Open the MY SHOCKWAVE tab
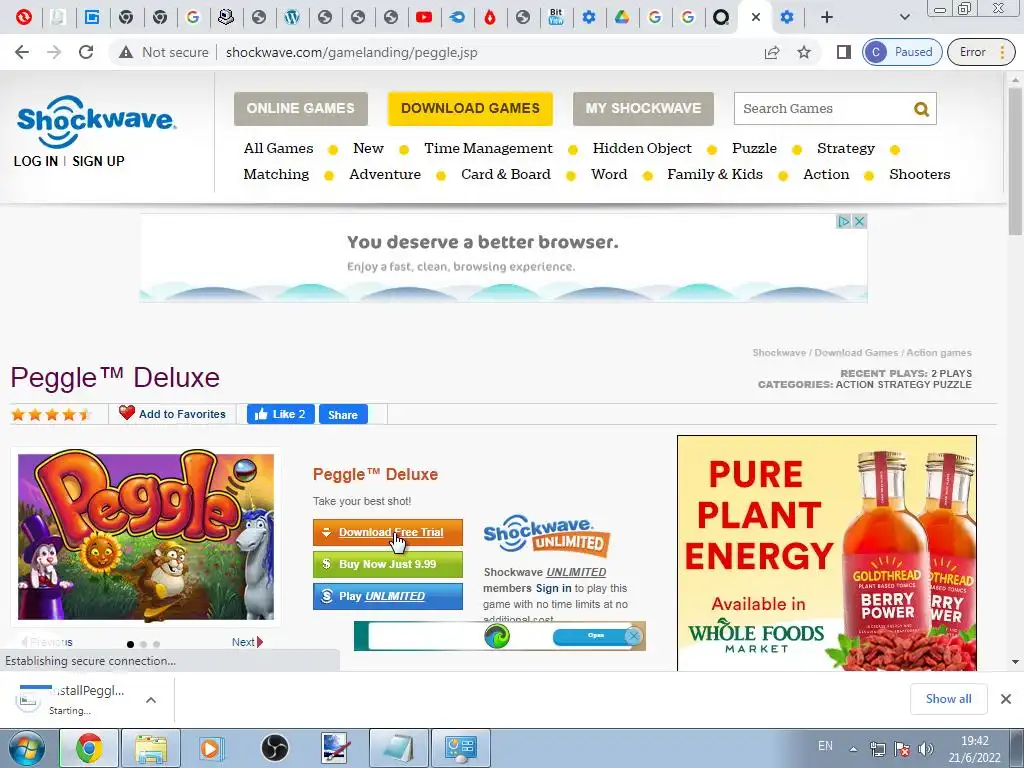Screen dimensions: 1024x768 click(643, 108)
